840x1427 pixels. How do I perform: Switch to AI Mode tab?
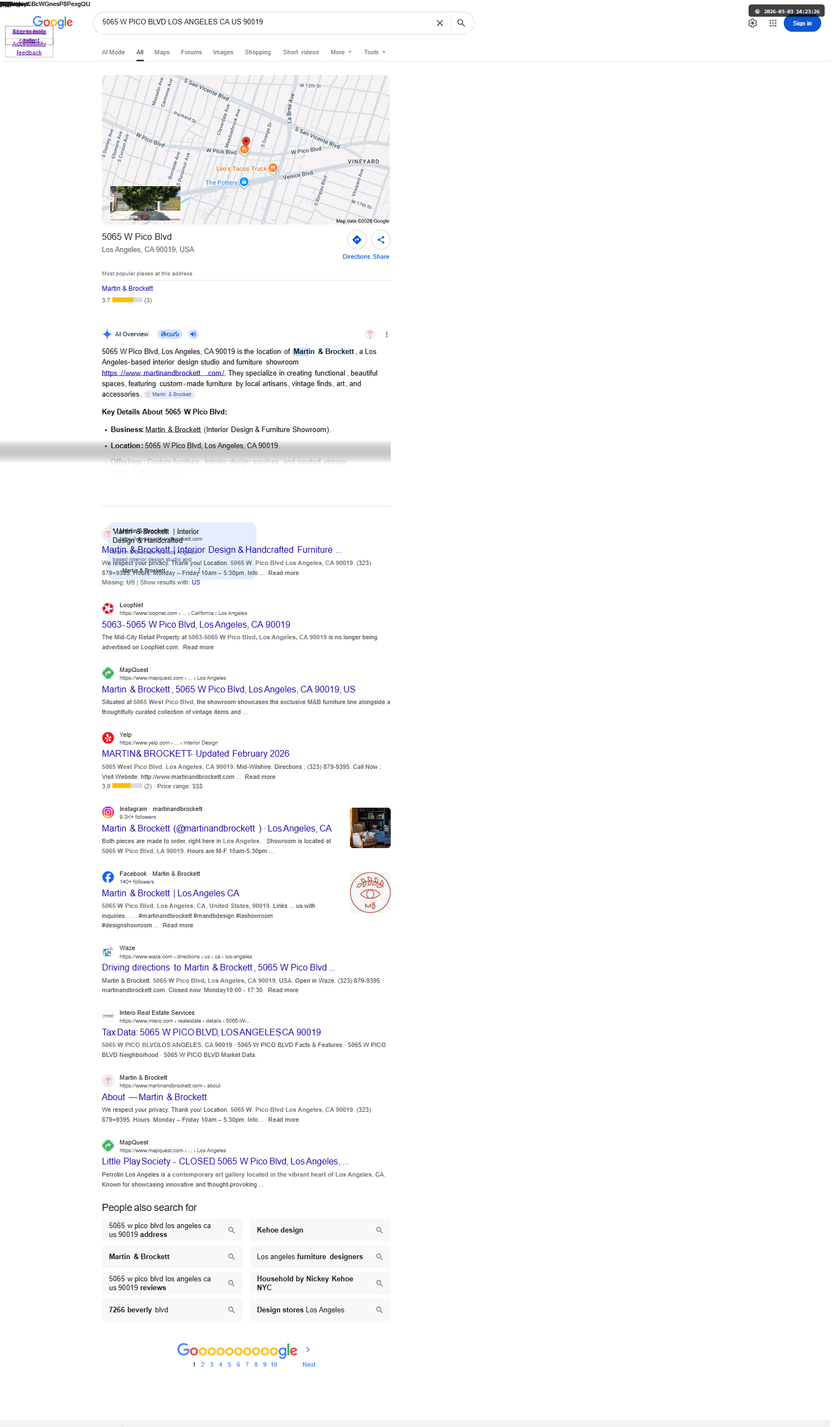[x=114, y=53]
